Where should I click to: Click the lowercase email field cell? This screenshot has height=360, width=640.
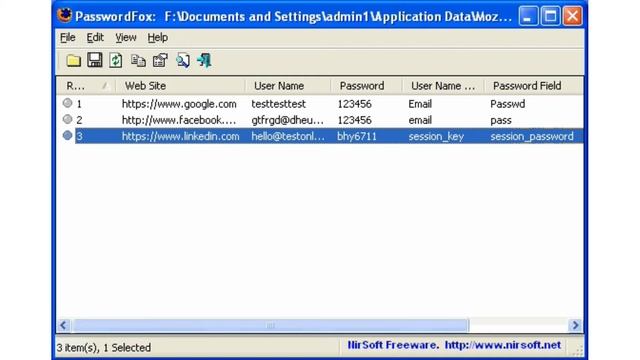pos(420,120)
